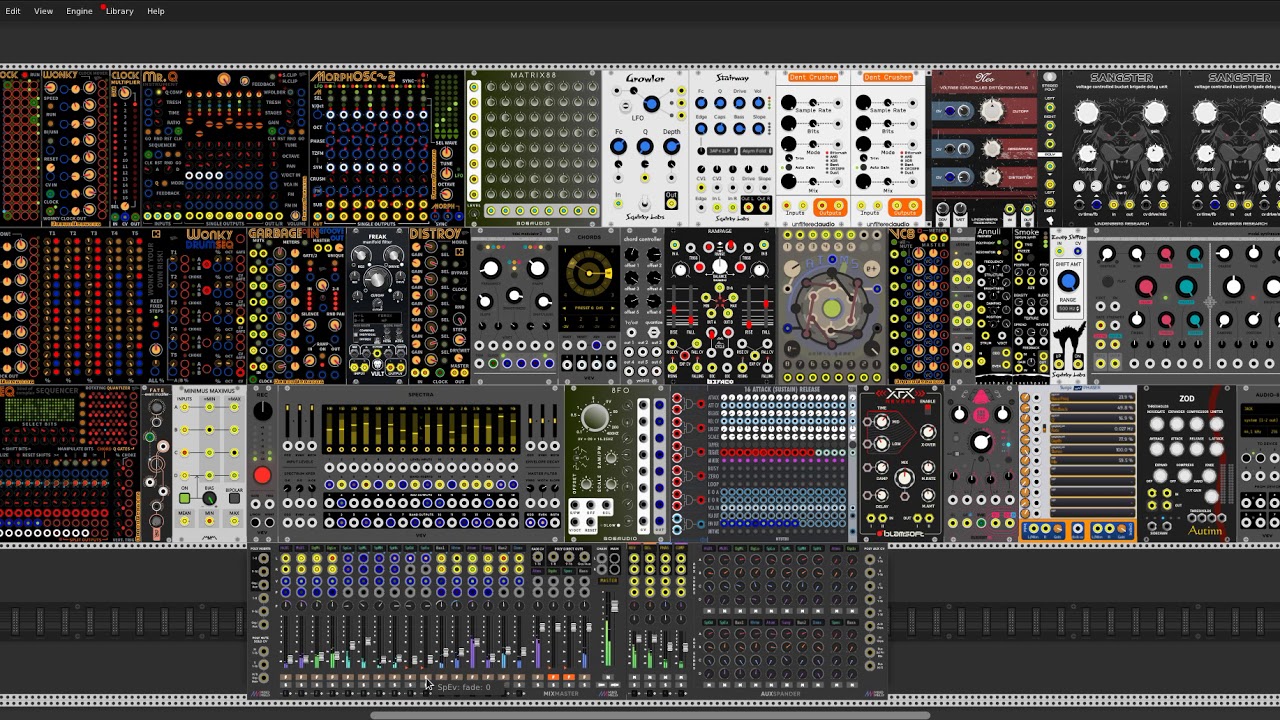The image size is (1280, 720).
Task: Open the Stairway 24P+1LP filter selector
Action: tap(721, 151)
